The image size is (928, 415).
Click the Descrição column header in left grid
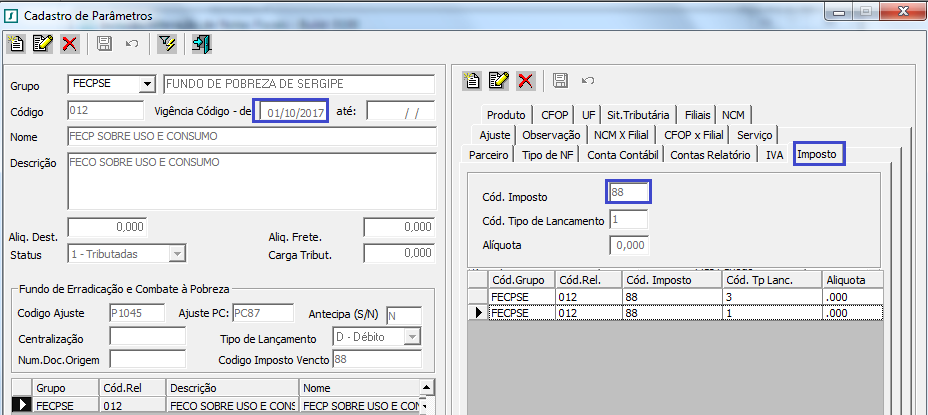tap(233, 388)
